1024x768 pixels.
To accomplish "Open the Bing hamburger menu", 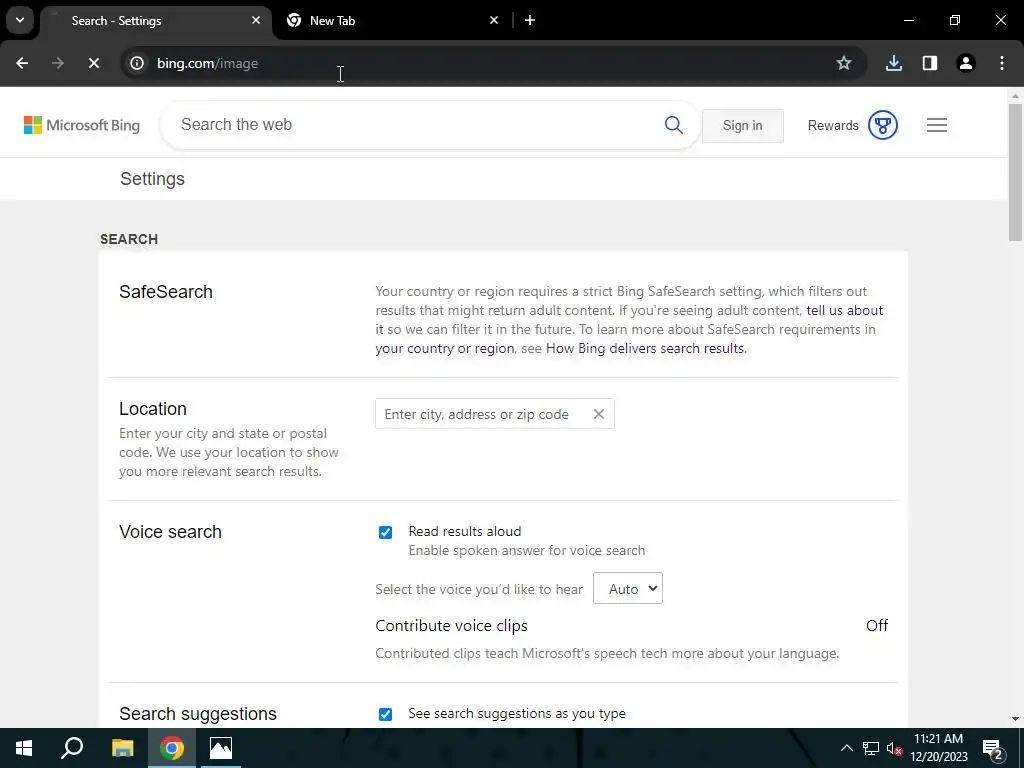I will click(936, 125).
